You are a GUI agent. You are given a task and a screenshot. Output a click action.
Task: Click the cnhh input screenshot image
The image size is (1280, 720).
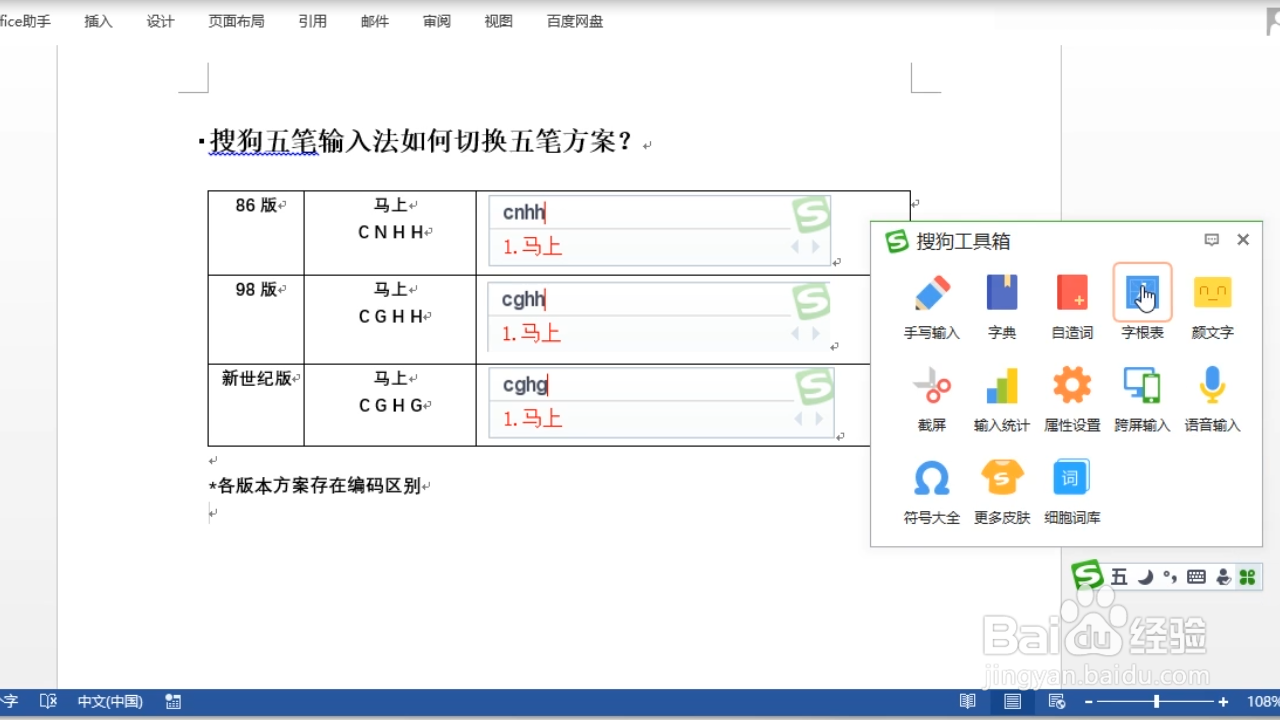[x=660, y=231]
